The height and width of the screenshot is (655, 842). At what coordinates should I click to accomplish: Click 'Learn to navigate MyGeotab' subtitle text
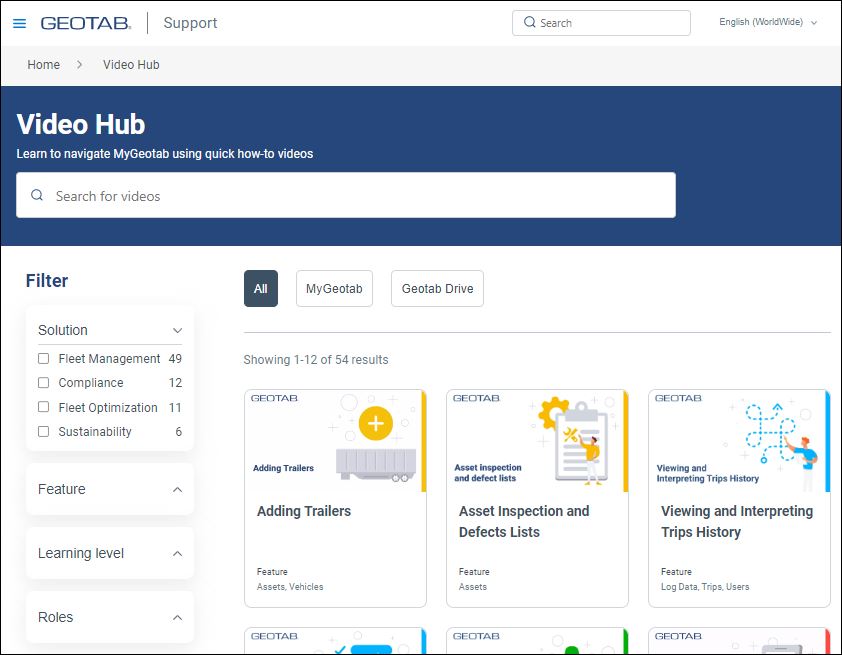164,154
